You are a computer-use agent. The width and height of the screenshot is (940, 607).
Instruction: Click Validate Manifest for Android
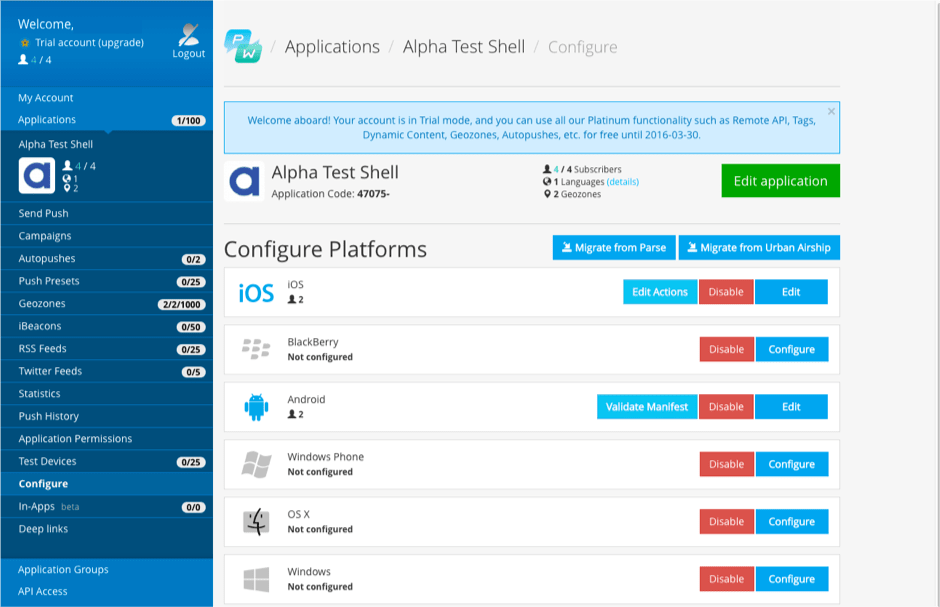647,407
